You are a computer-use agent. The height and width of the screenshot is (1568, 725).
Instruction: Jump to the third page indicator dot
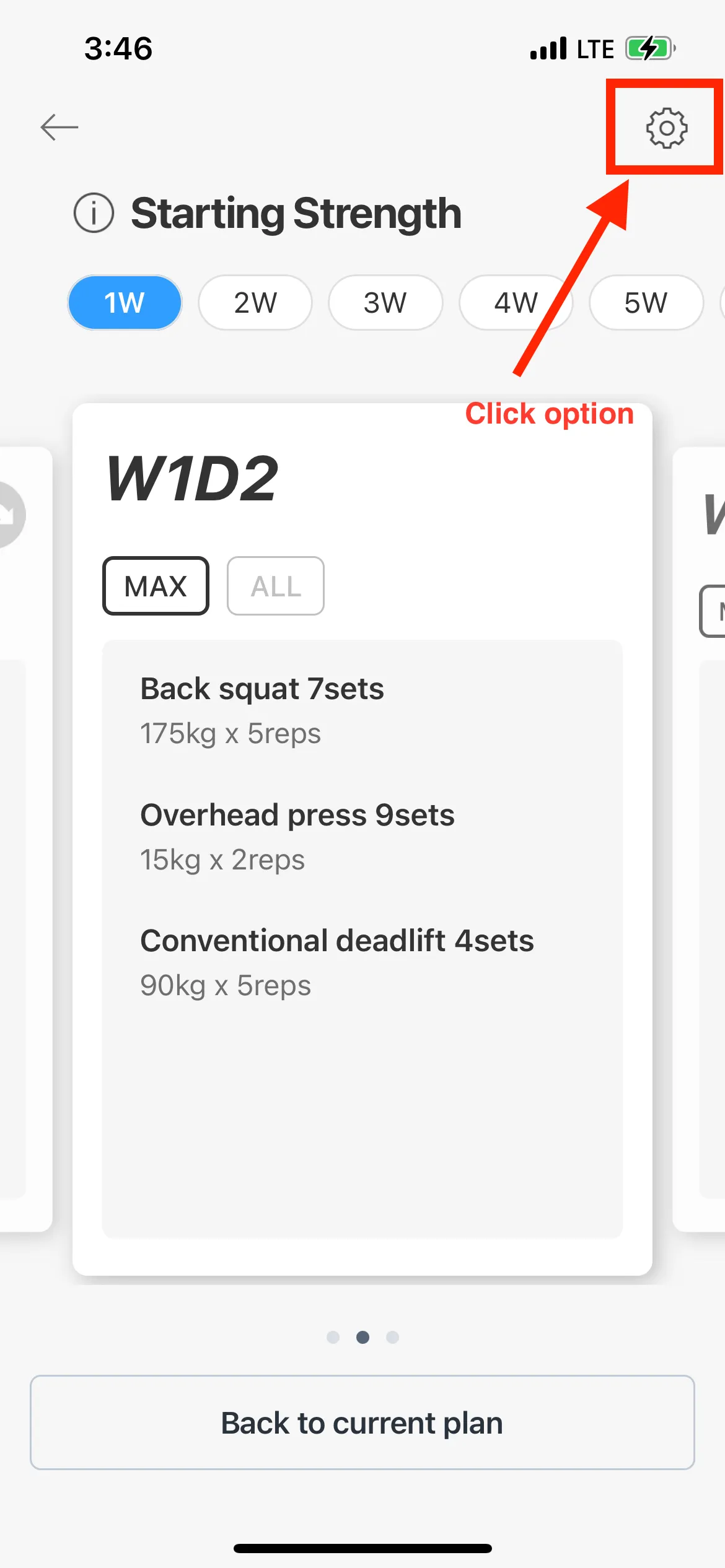pos(392,1337)
